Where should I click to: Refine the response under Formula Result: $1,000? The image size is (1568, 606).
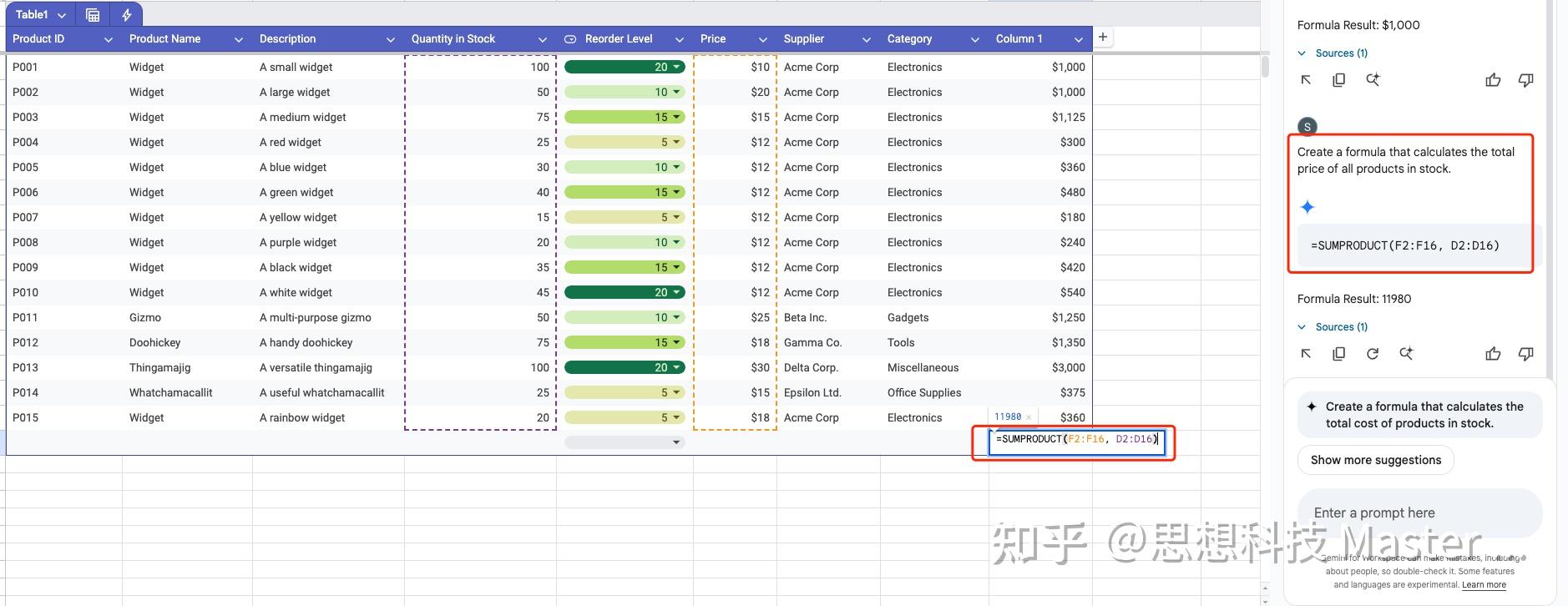1373,80
